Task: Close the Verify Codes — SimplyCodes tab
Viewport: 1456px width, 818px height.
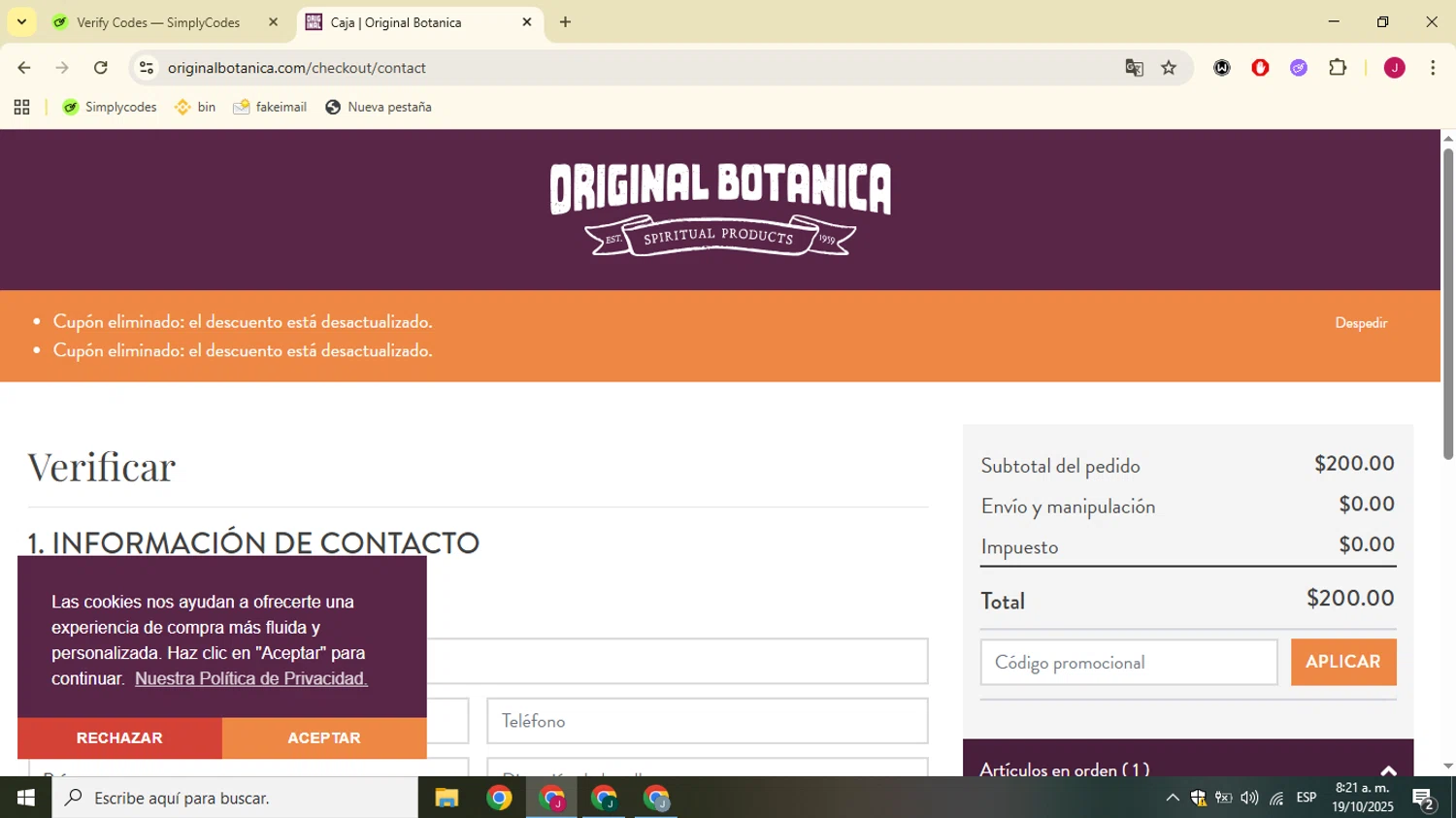Action: (273, 21)
